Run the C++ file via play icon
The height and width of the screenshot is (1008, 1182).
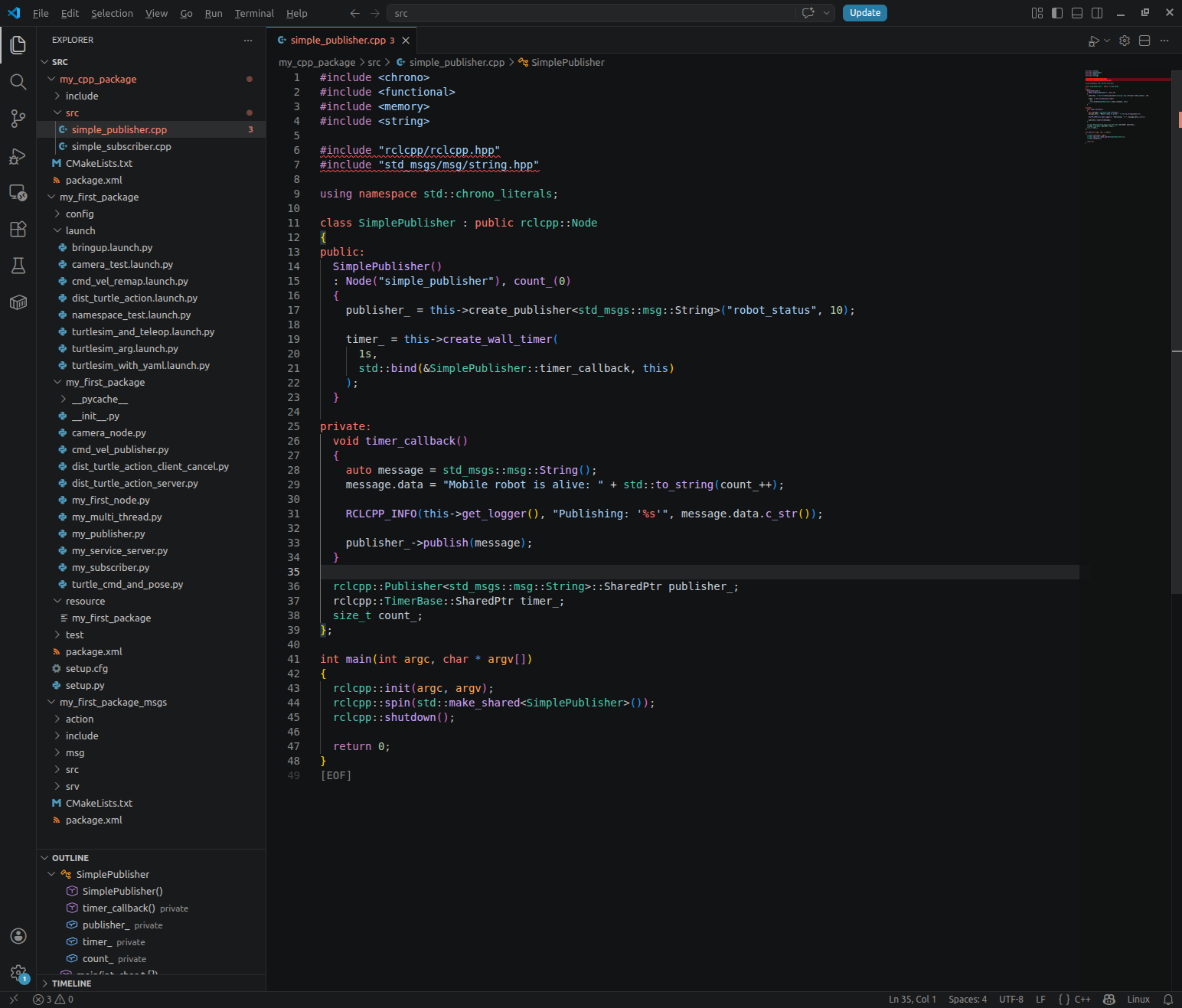tap(1094, 41)
